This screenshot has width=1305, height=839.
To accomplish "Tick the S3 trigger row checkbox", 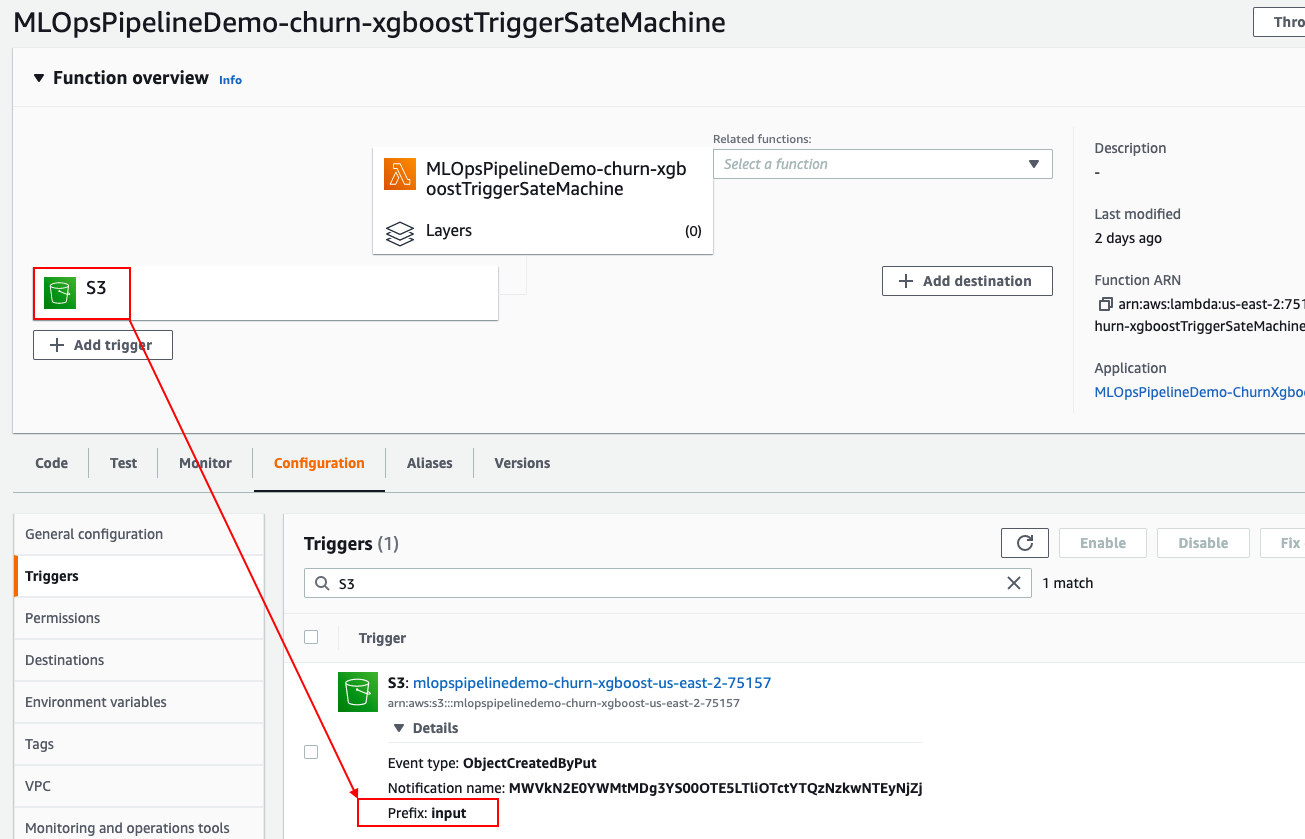I will (311, 752).
